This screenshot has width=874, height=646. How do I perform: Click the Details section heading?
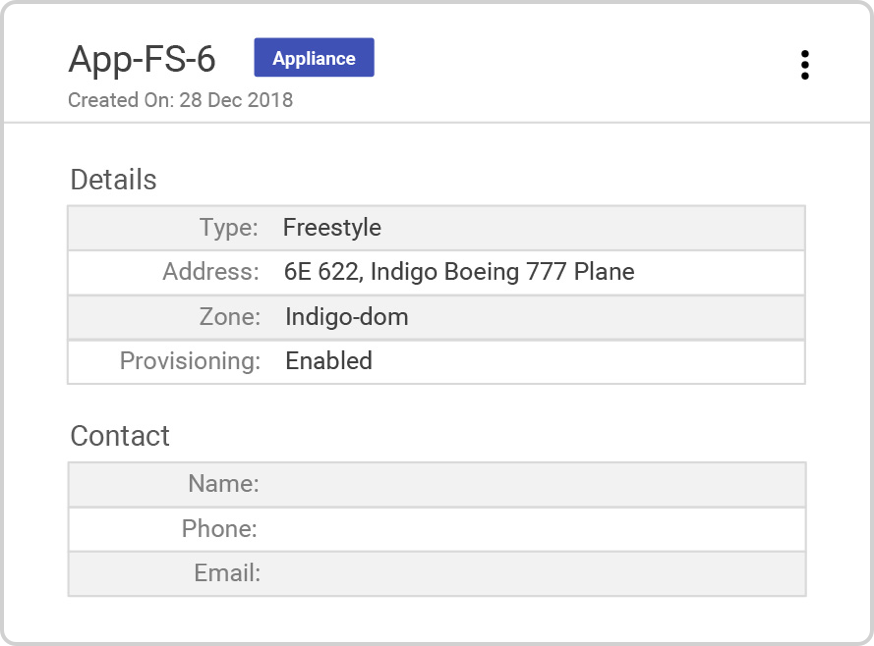coord(113,180)
